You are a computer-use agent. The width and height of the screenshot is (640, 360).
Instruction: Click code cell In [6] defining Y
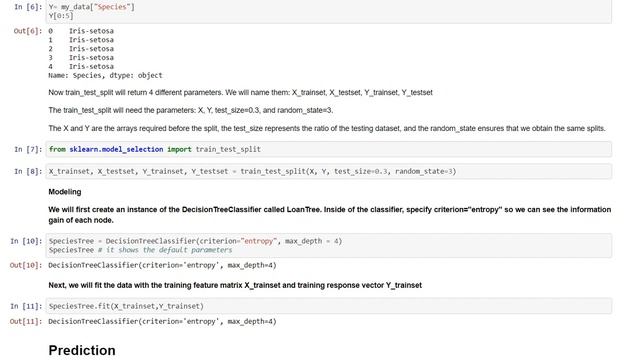click(x=329, y=11)
